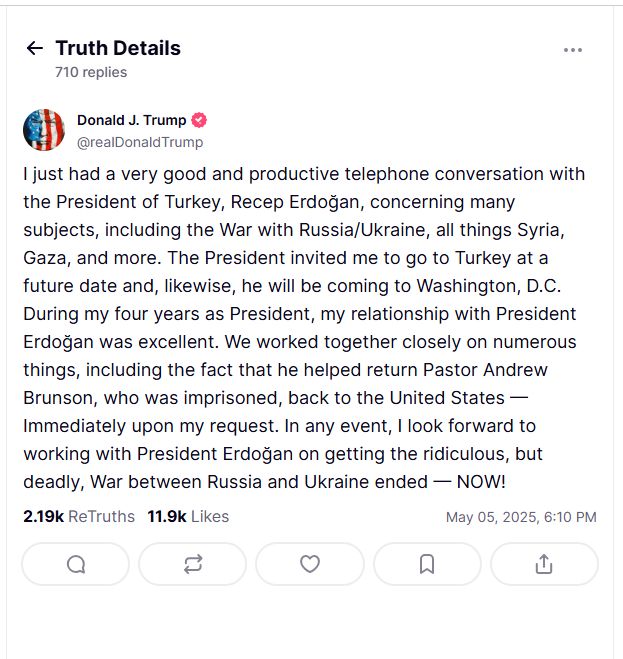The width and height of the screenshot is (623, 659).
Task: Click the red verified badge
Action: (x=199, y=120)
